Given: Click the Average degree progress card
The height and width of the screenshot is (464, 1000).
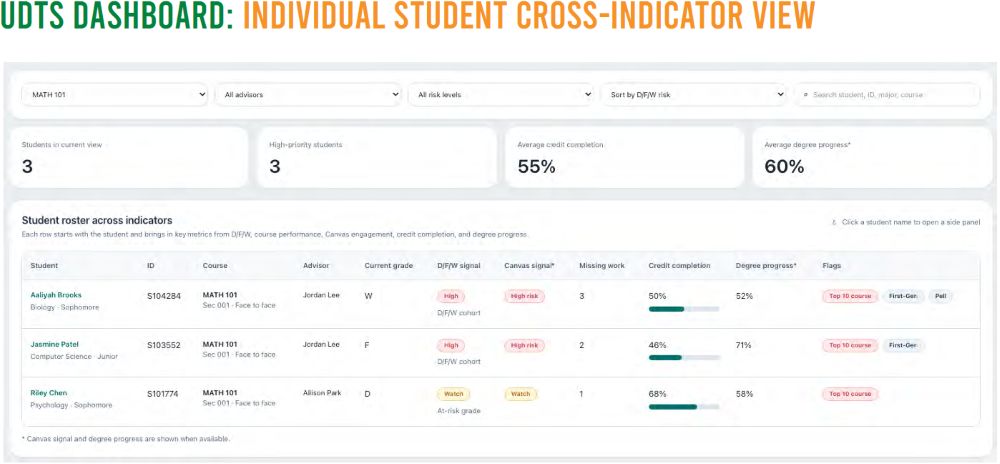Looking at the screenshot, I should click(872, 157).
